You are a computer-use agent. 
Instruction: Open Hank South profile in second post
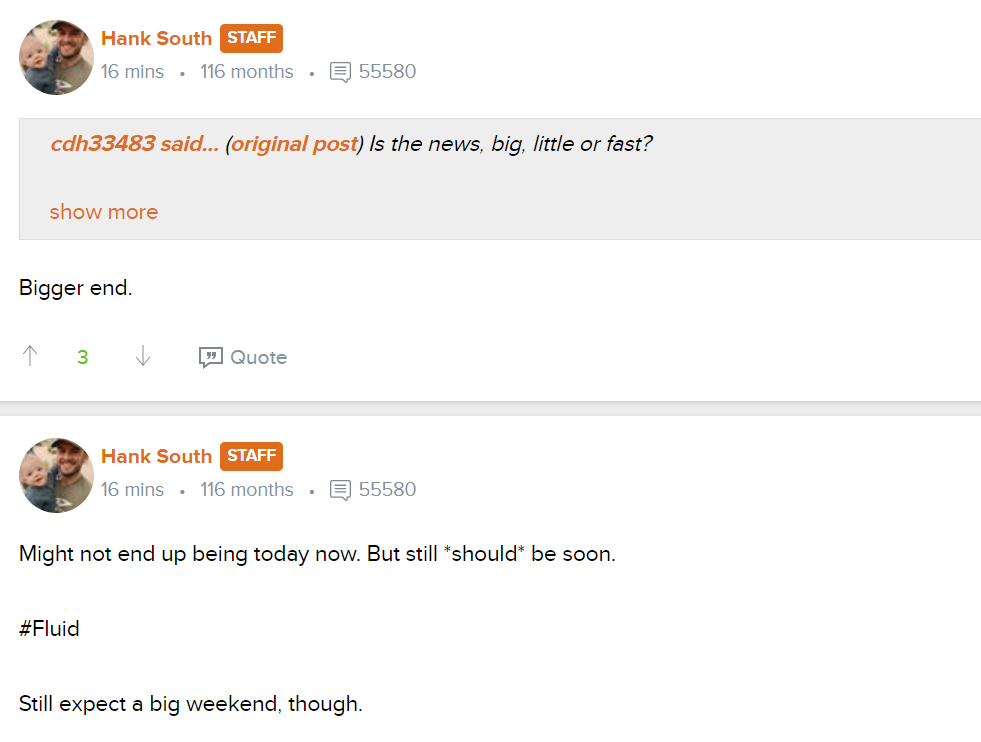[x=156, y=456]
